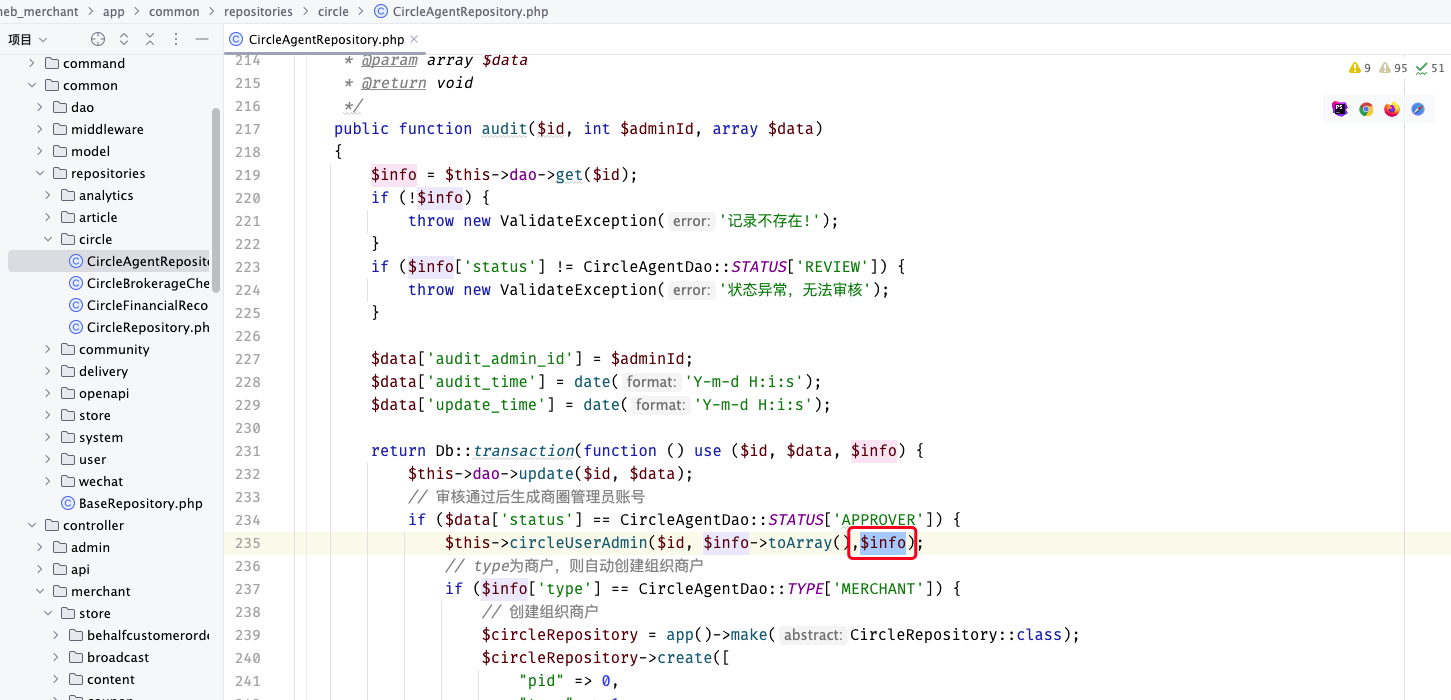
Task: Click CircleRepository::class on line 239
Action: point(955,635)
